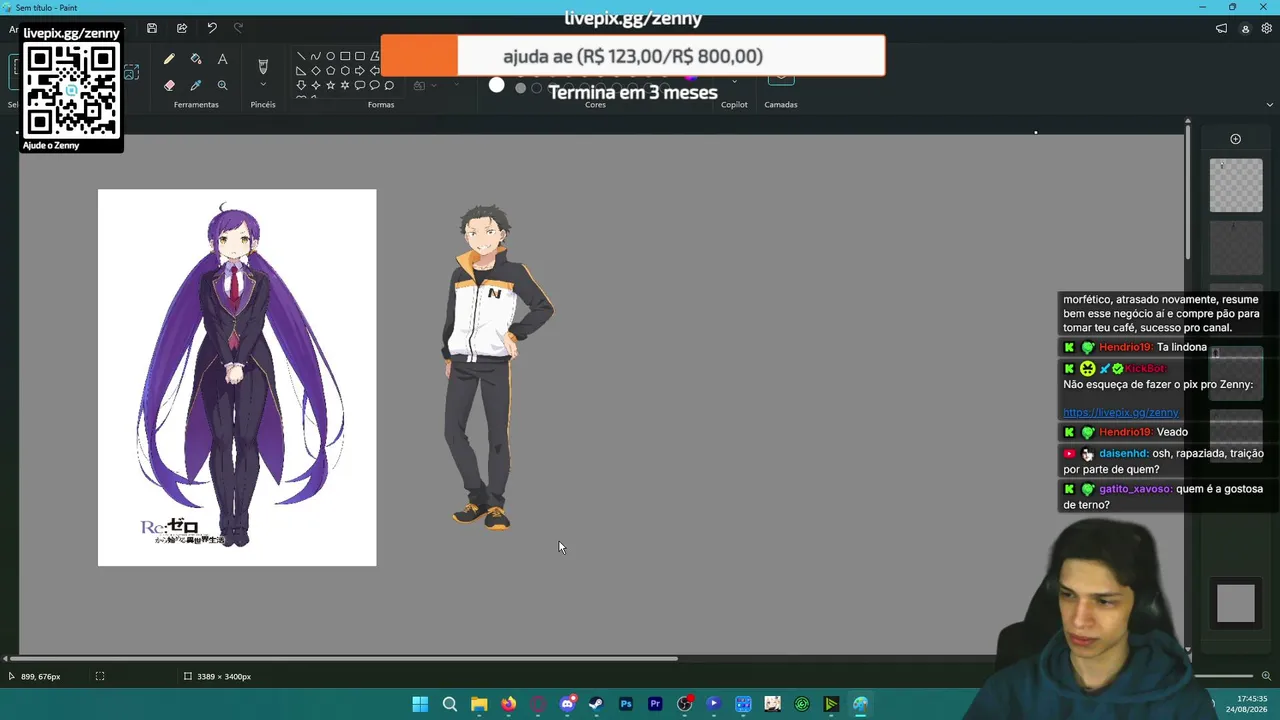Switch to Photoshop on the taskbar

pos(626,704)
